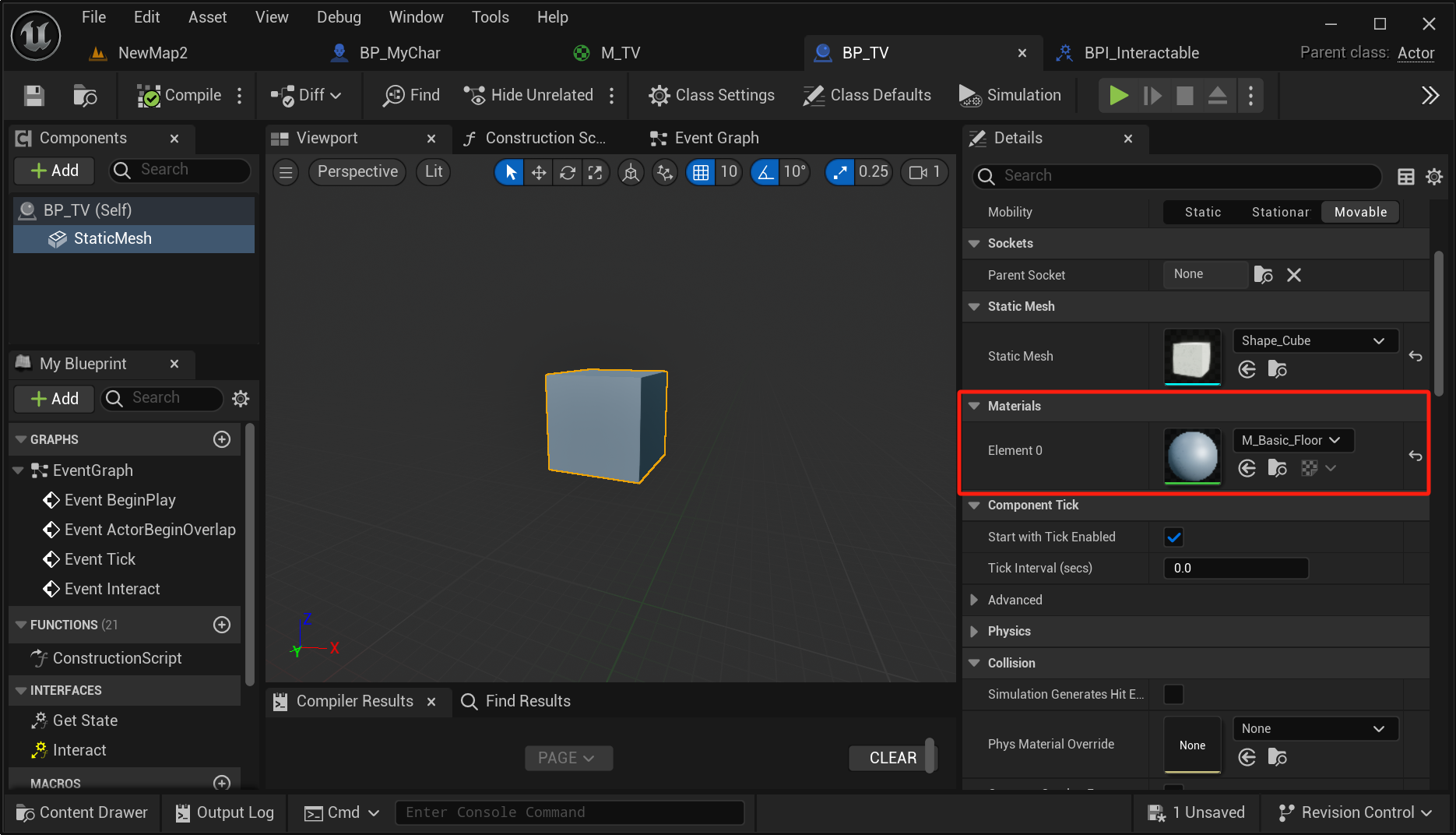Viewport: 1456px width, 835px height.
Task: Open Shape_Cube static mesh dropdown
Action: (x=1315, y=341)
